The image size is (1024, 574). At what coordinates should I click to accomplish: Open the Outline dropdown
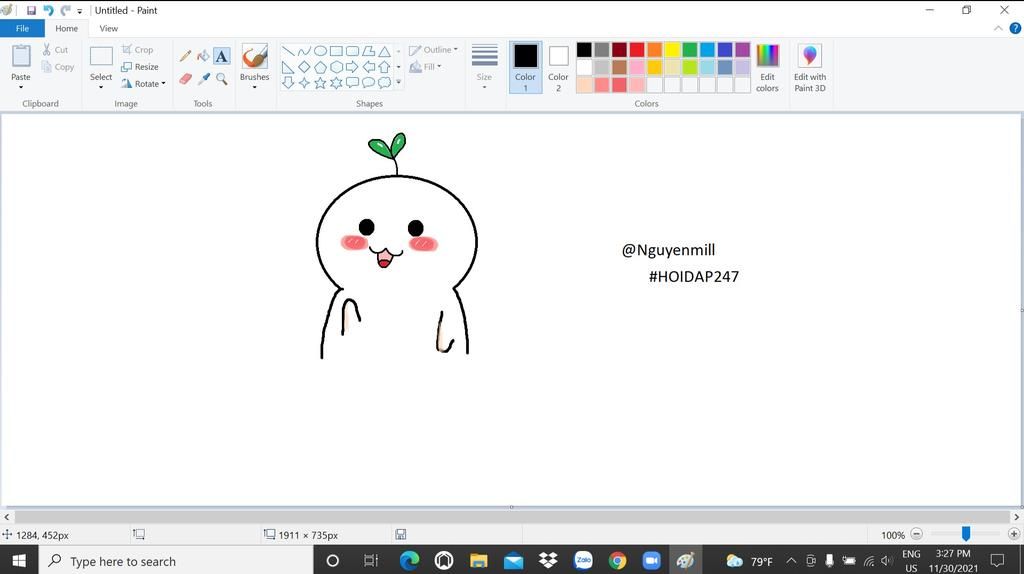point(434,50)
